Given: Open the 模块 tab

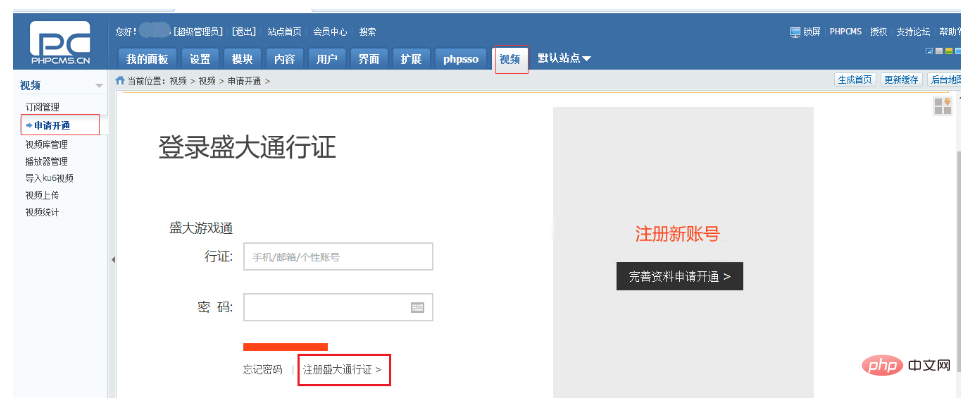Looking at the screenshot, I should click(242, 59).
